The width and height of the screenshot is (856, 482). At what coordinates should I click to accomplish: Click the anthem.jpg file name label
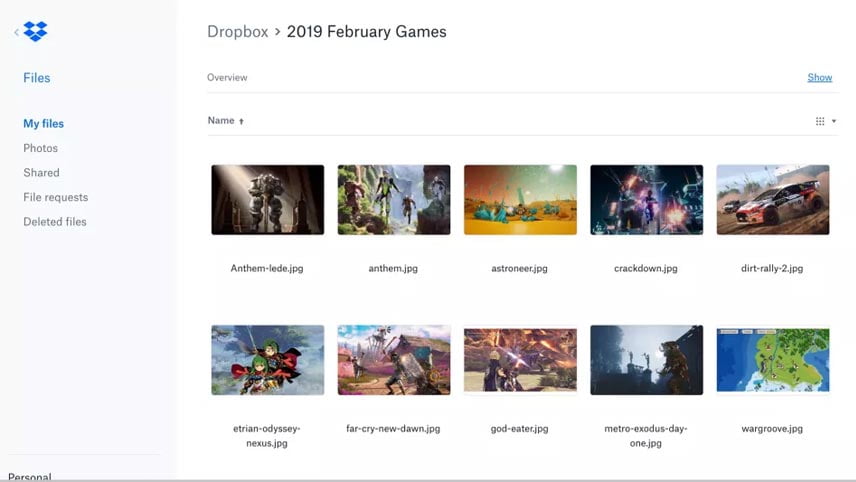393,268
